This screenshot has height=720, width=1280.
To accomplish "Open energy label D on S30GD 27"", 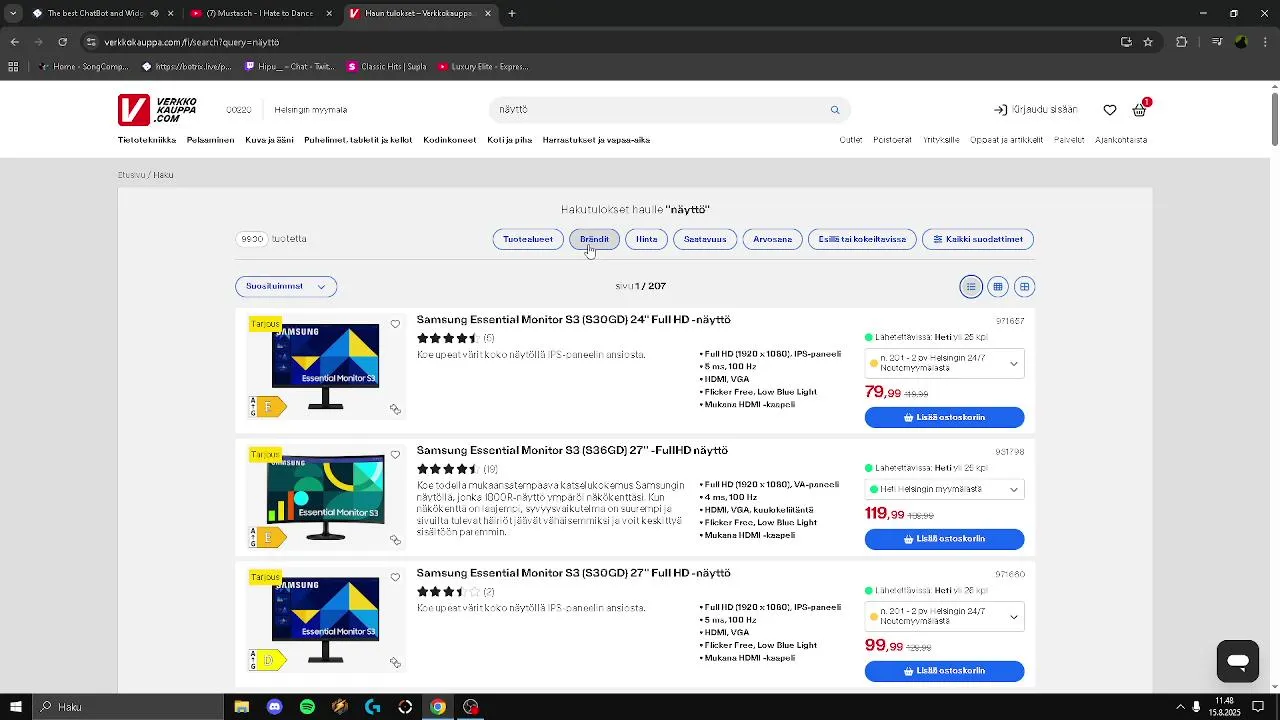I will pos(268,660).
